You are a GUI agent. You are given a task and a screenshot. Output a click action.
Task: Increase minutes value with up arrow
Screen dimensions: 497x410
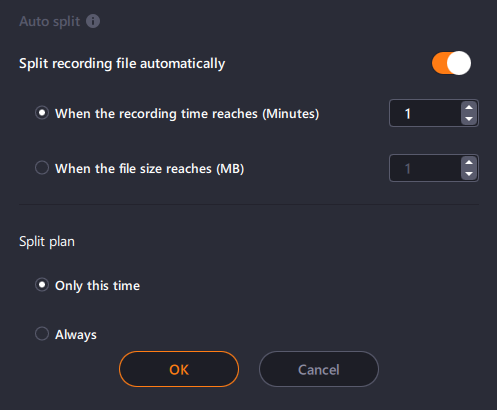click(x=469, y=107)
